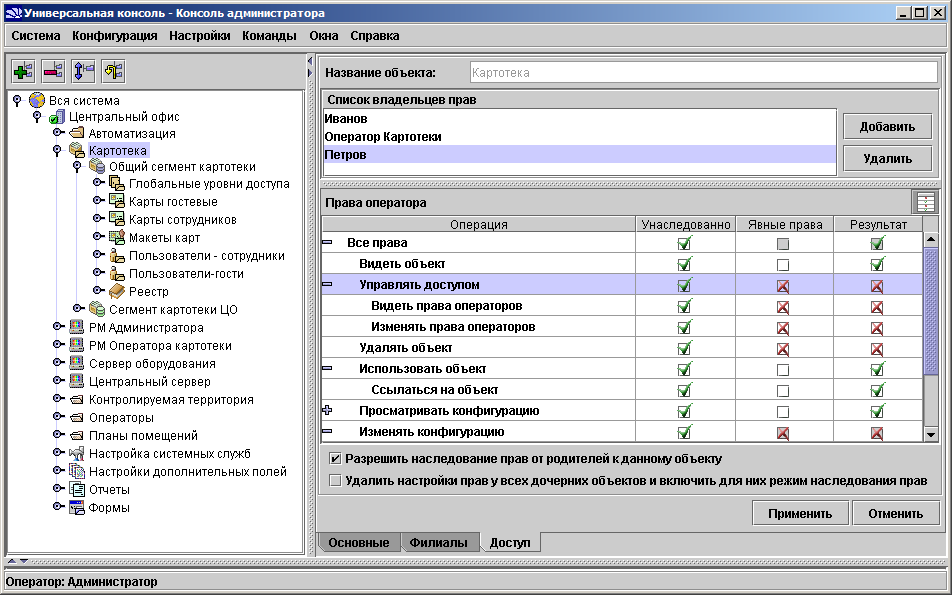Open the Настройки menu
Viewport: 952px width, 595px height.
(200, 36)
